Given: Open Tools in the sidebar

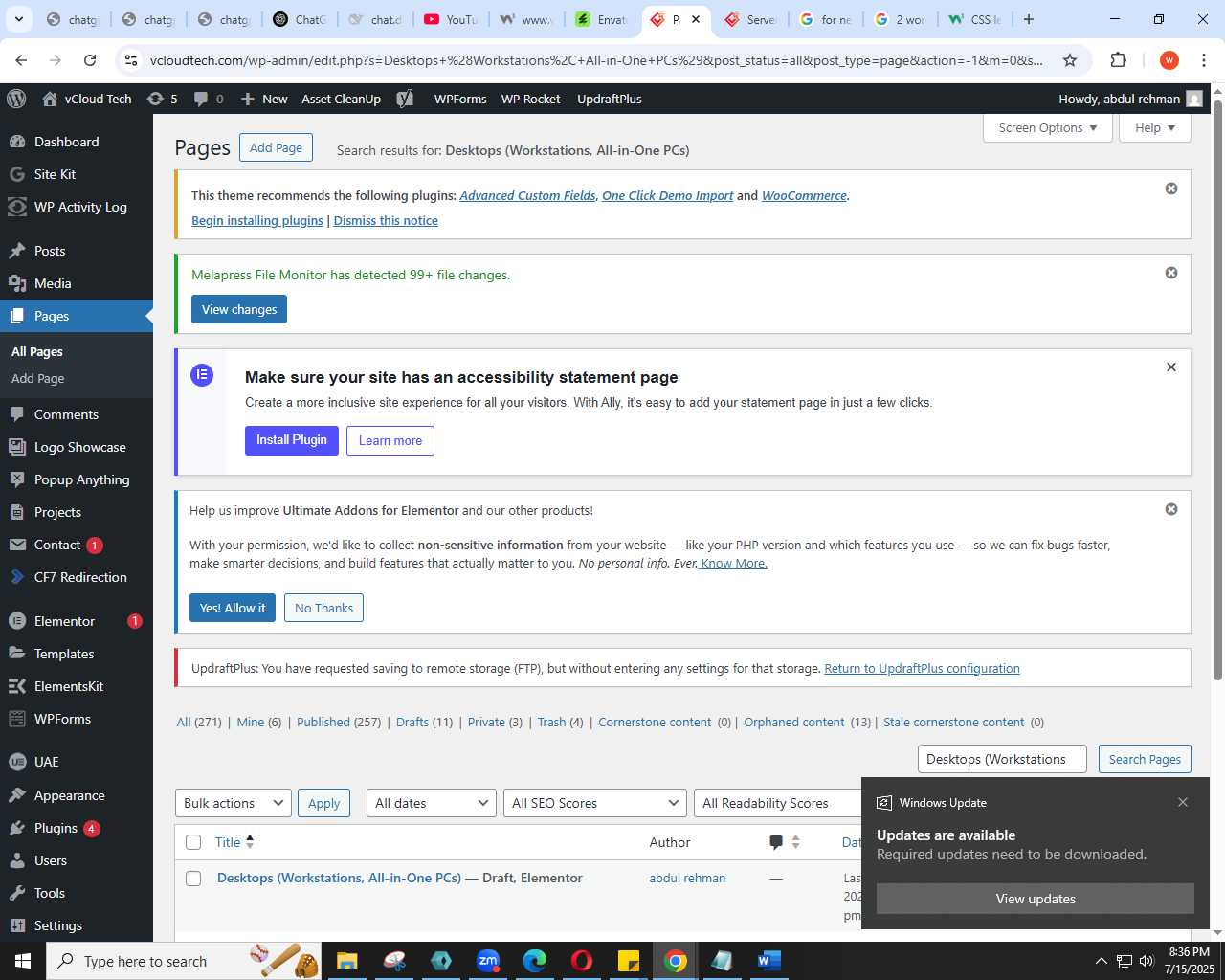Looking at the screenshot, I should 50,893.
